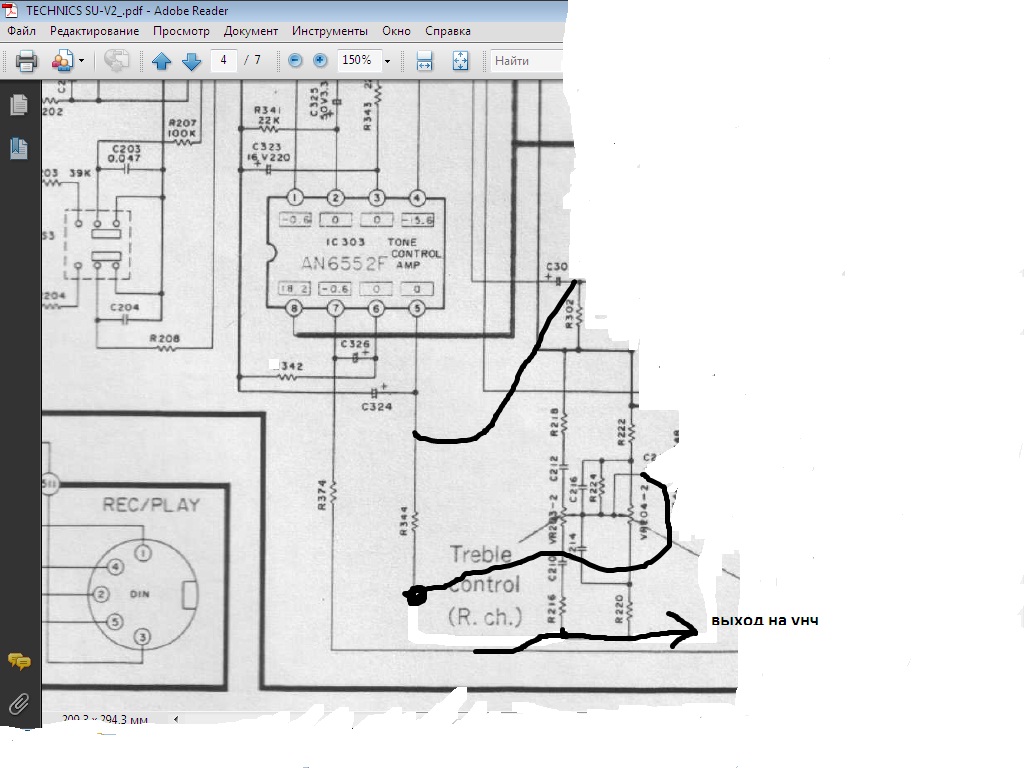Open the Pages panel in sidebar
Viewport: 1024px width, 768px height.
coord(19,104)
